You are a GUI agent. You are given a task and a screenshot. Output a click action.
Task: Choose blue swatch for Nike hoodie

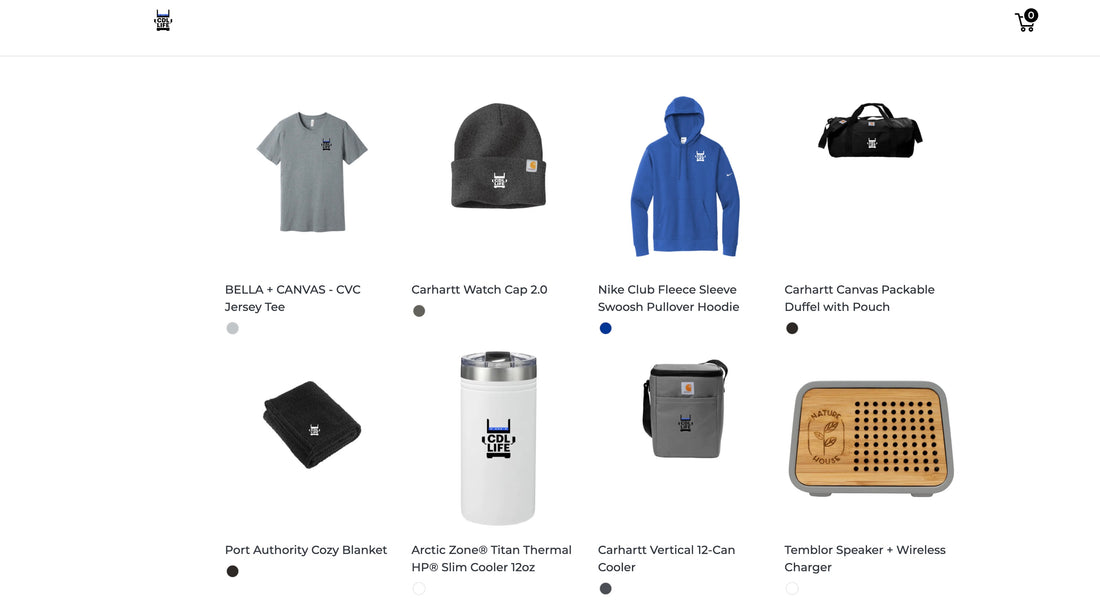tap(605, 328)
